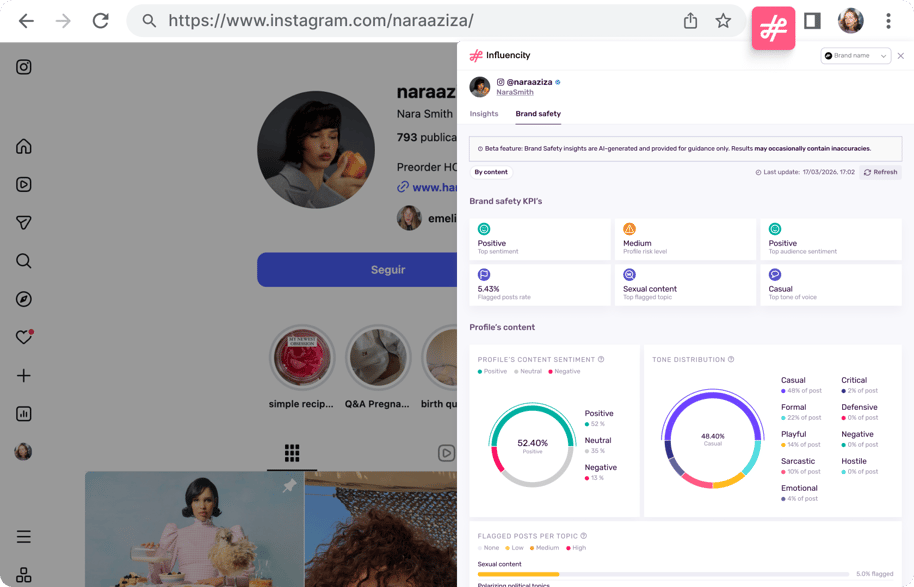
Task: Open Instagram search magnifier icon
Action: click(23, 261)
